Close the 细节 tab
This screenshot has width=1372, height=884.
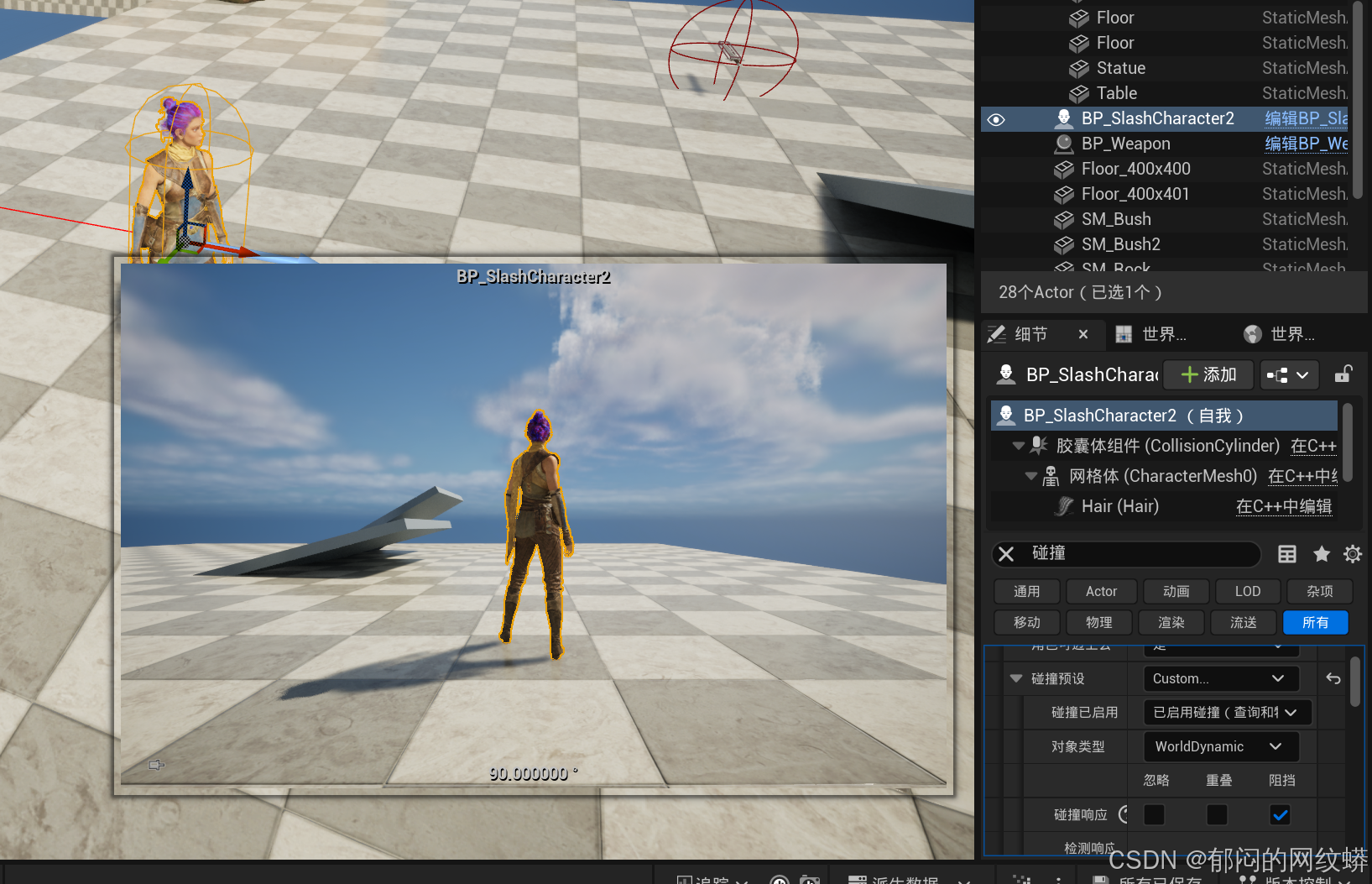(x=1083, y=334)
